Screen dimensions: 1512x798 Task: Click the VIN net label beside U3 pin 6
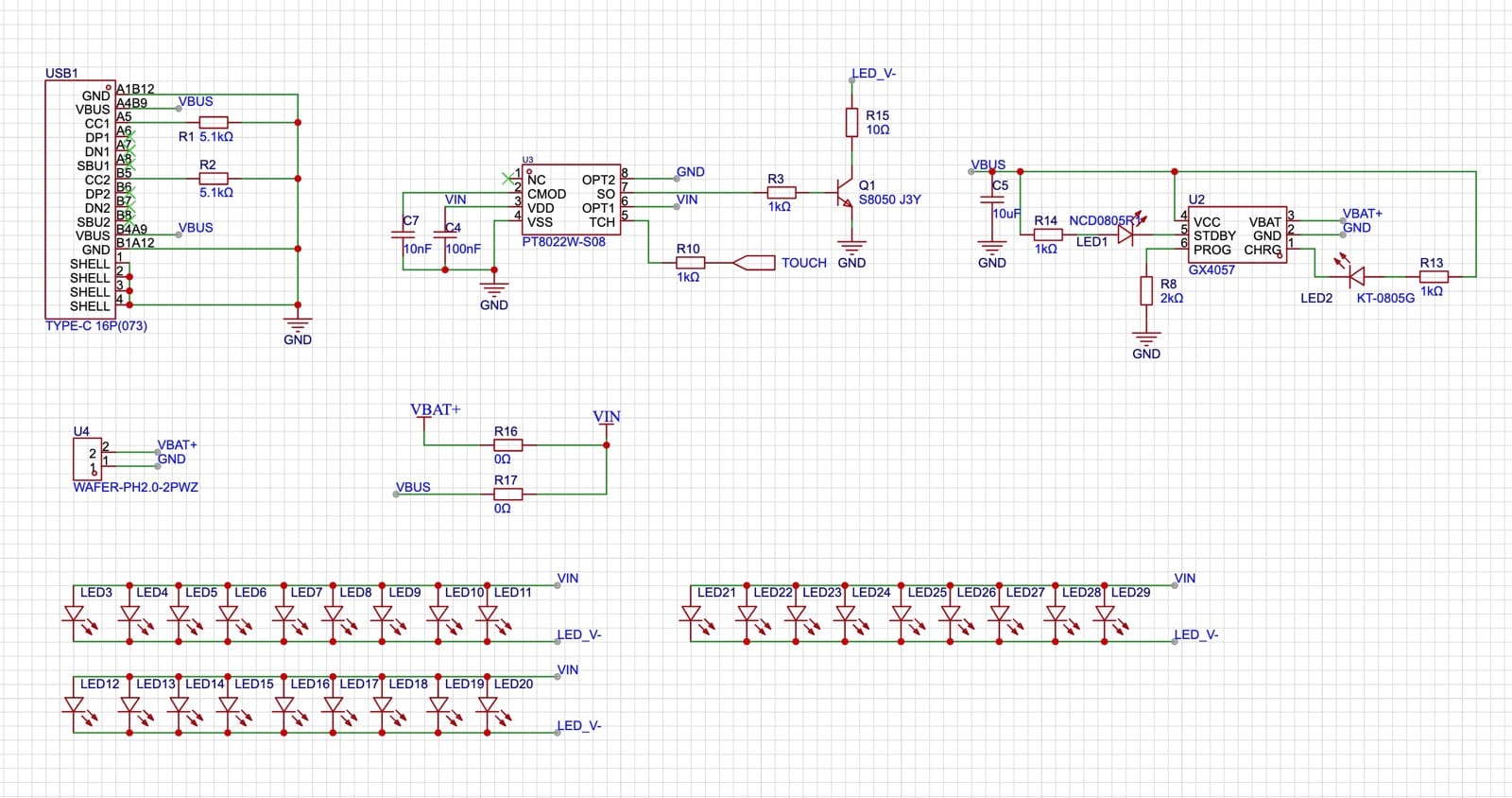tap(687, 199)
